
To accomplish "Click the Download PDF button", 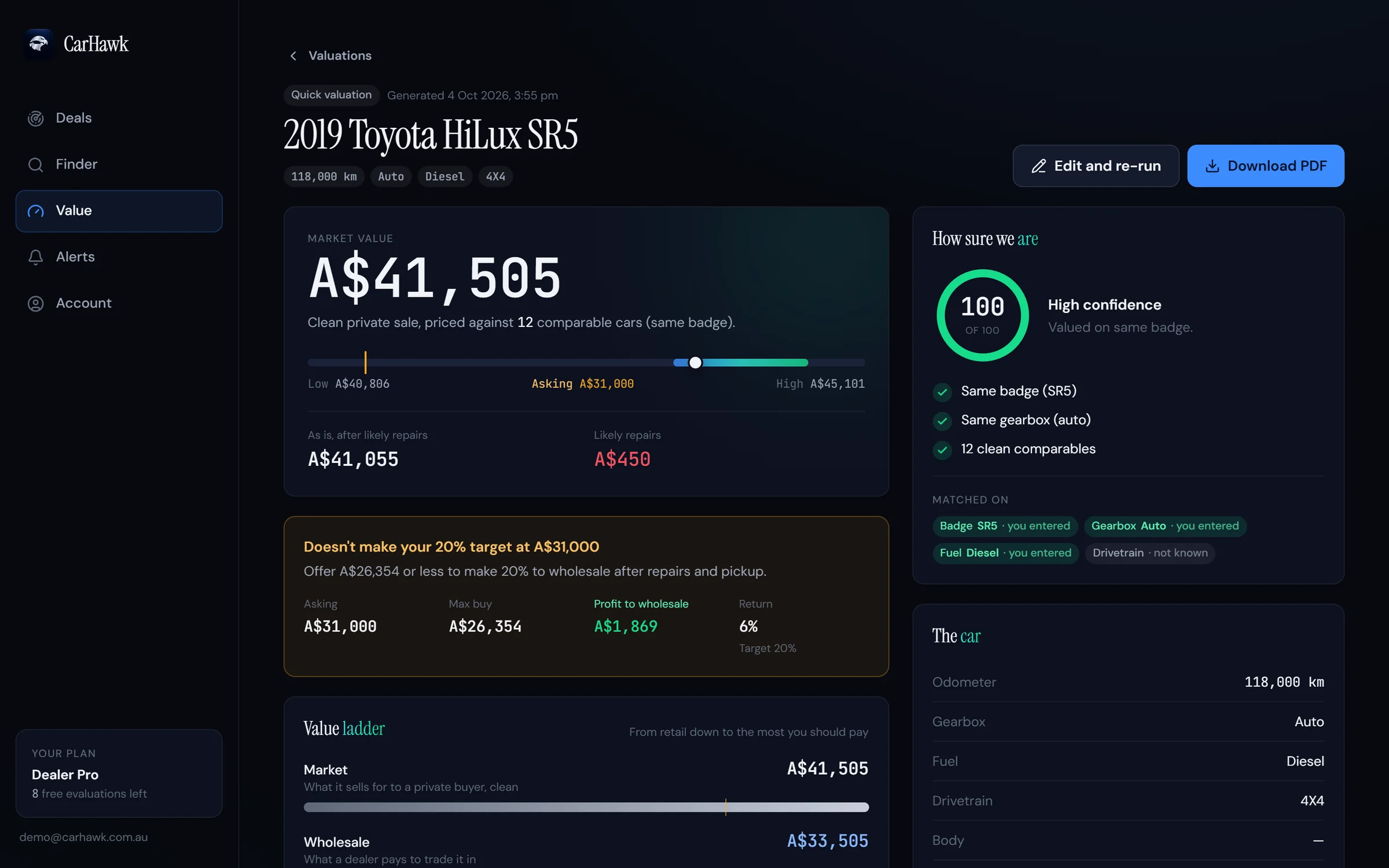I will (x=1266, y=166).
